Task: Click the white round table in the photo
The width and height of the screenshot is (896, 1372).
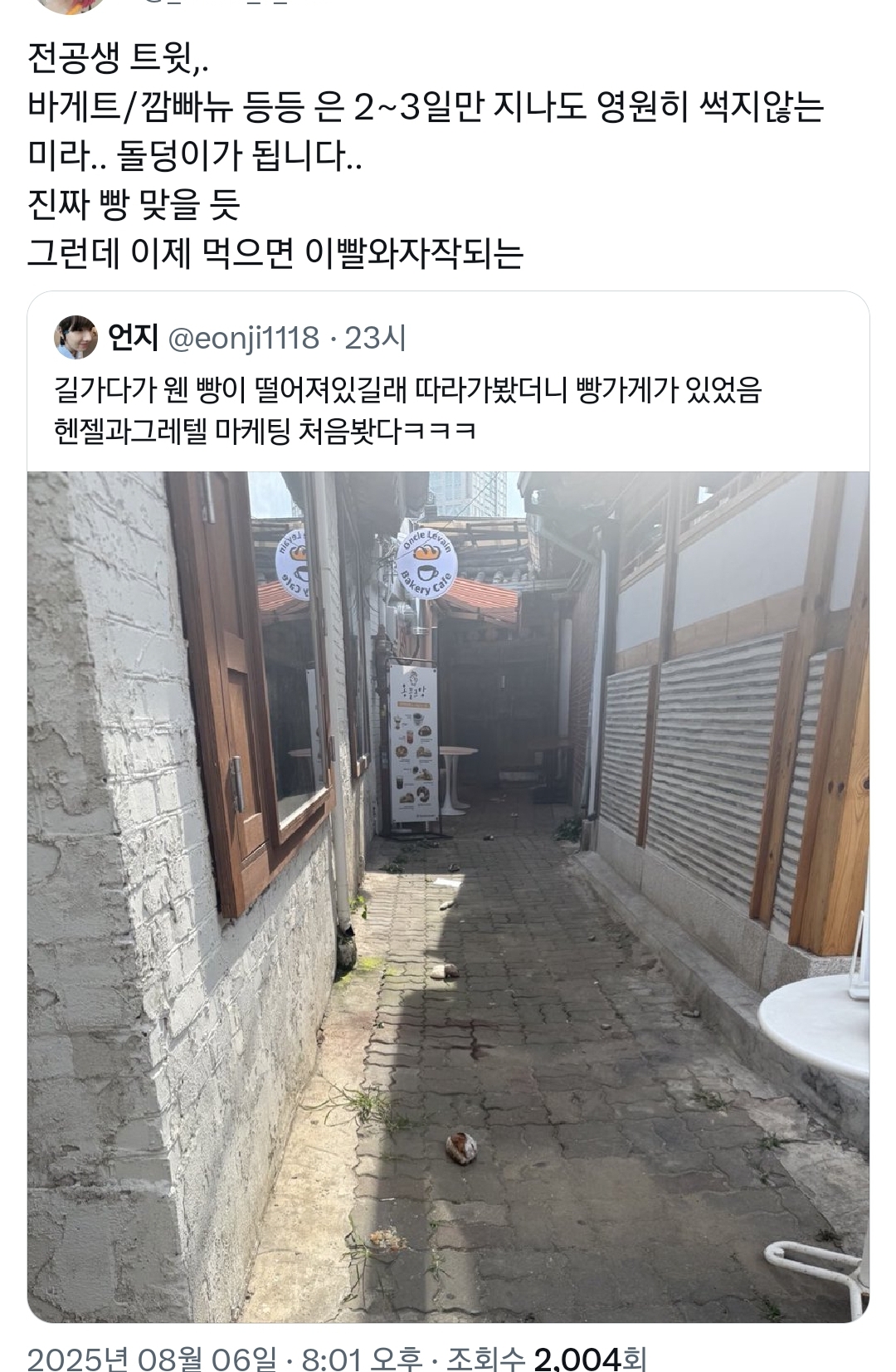Action: click(x=815, y=1027)
